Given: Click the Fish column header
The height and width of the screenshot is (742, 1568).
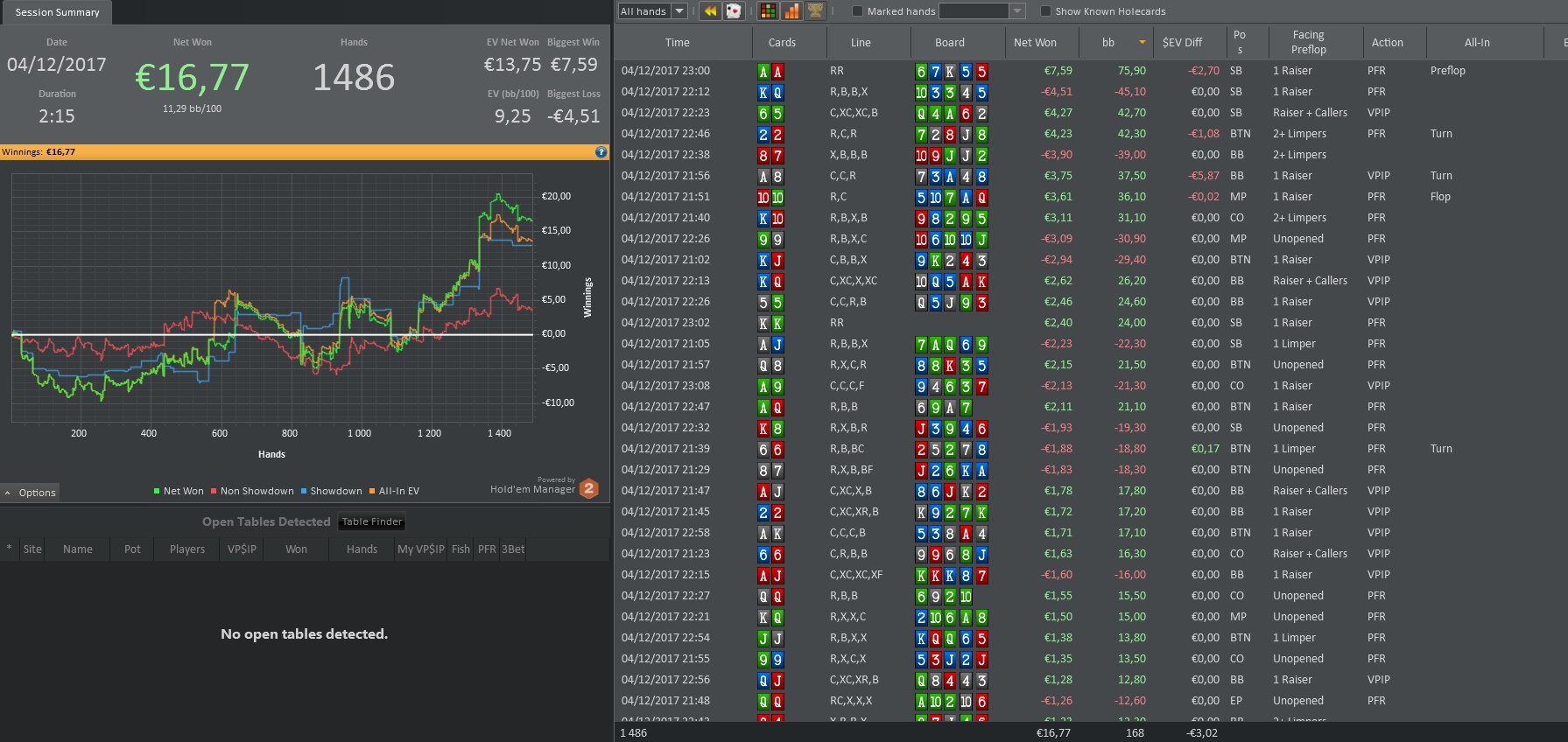Looking at the screenshot, I should click(461, 549).
